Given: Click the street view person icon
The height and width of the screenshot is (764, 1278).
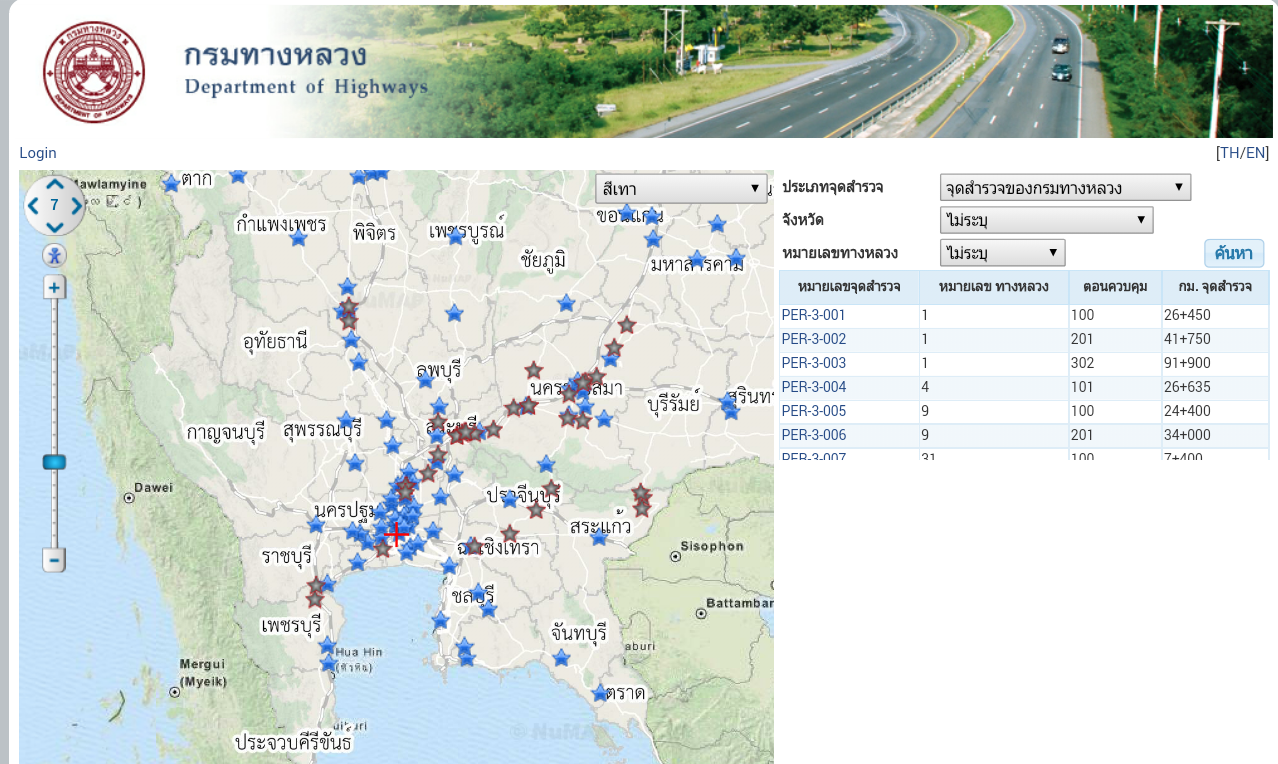Looking at the screenshot, I should pos(54,255).
